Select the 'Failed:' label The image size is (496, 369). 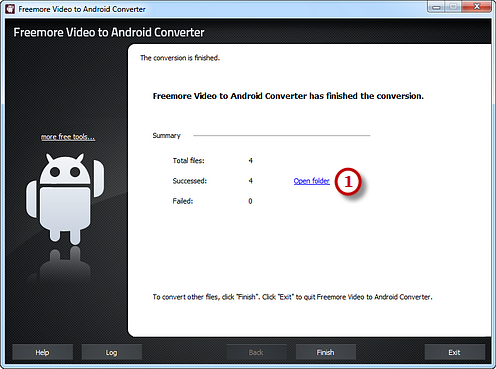click(183, 201)
